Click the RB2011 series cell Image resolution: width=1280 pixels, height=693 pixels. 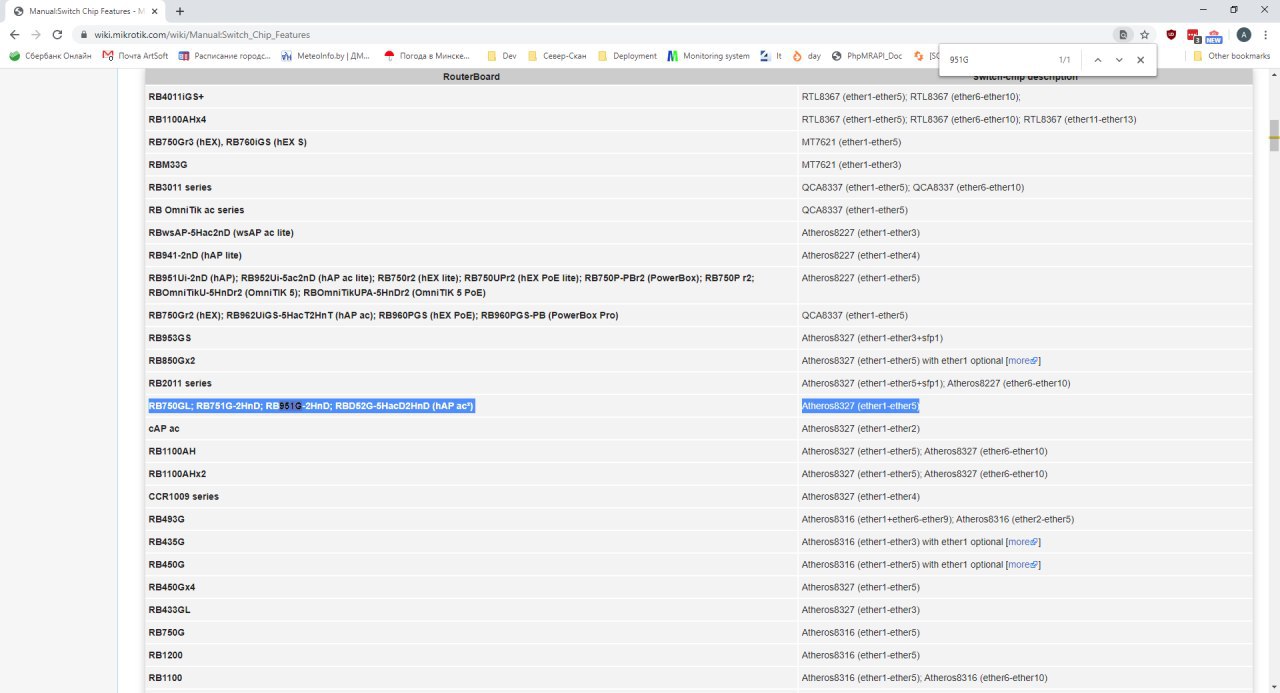coord(471,383)
